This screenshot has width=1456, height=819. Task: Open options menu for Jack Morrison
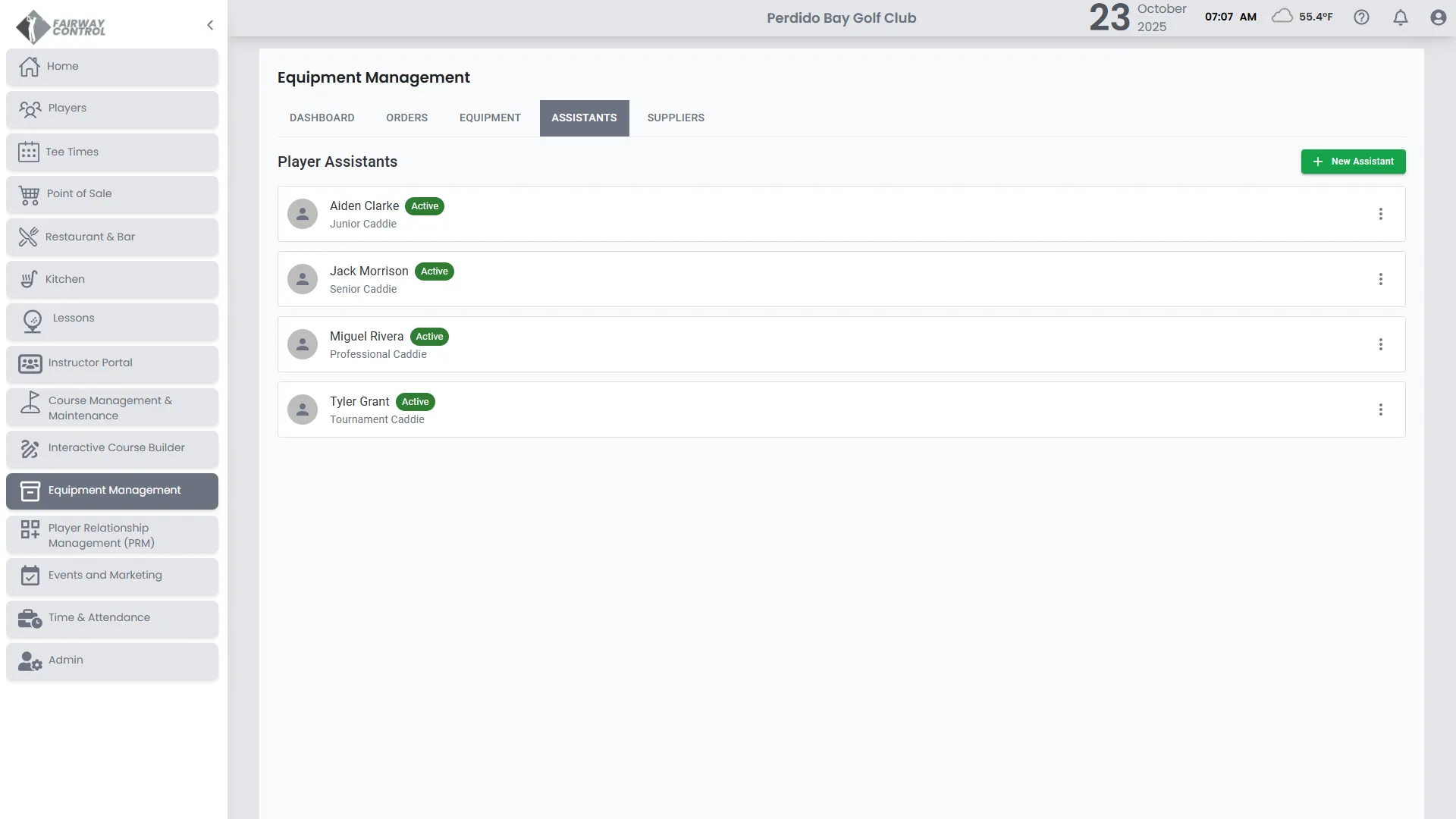pos(1380,279)
